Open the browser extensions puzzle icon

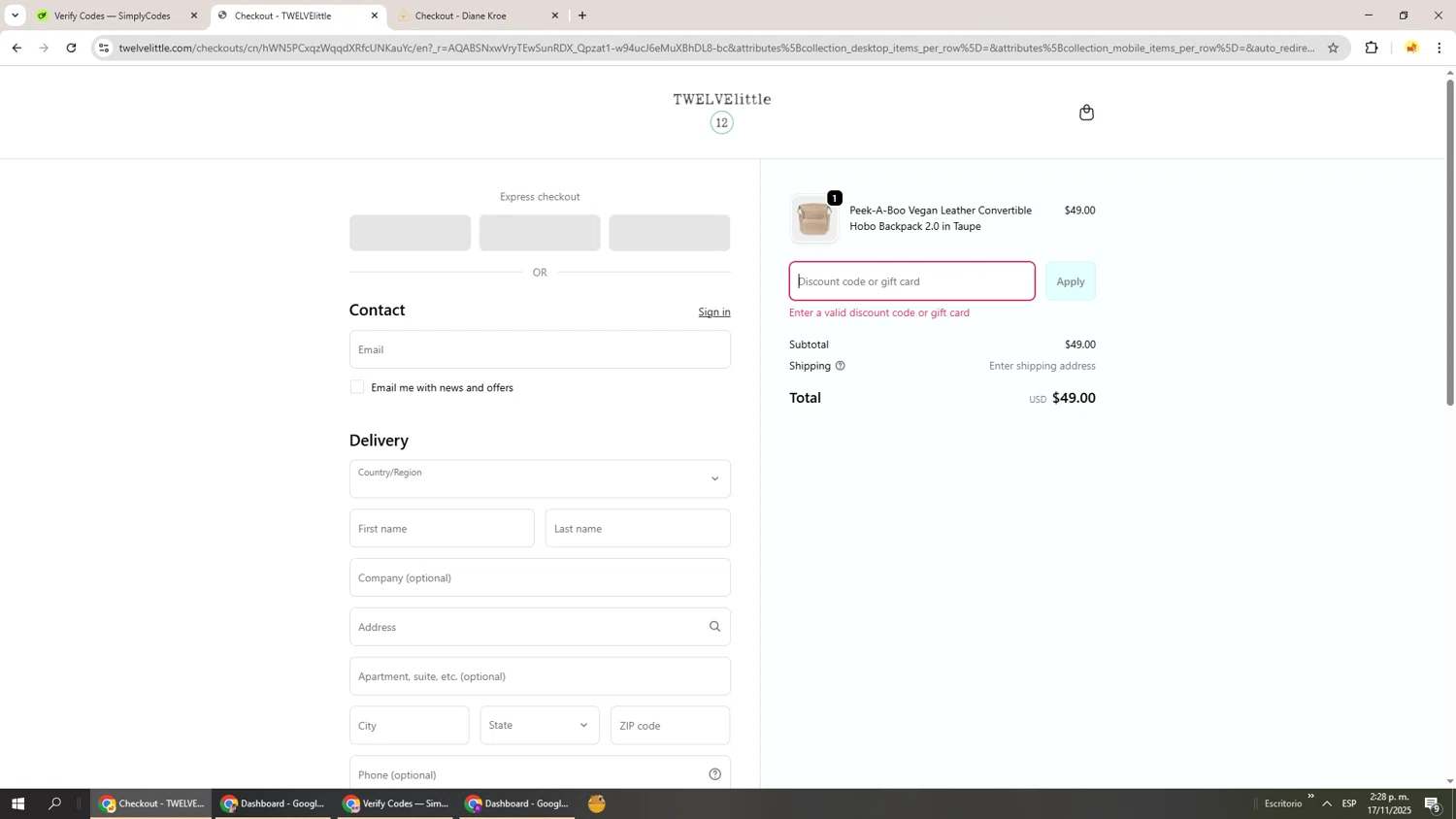(x=1372, y=48)
